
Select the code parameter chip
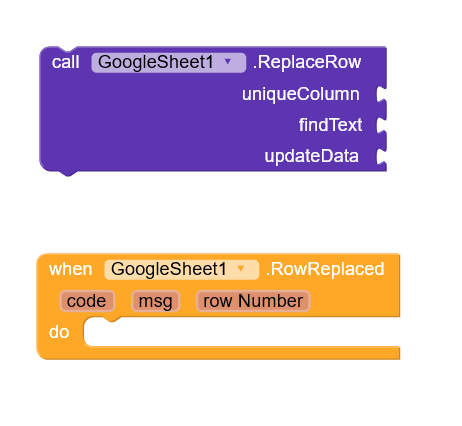[x=87, y=301]
